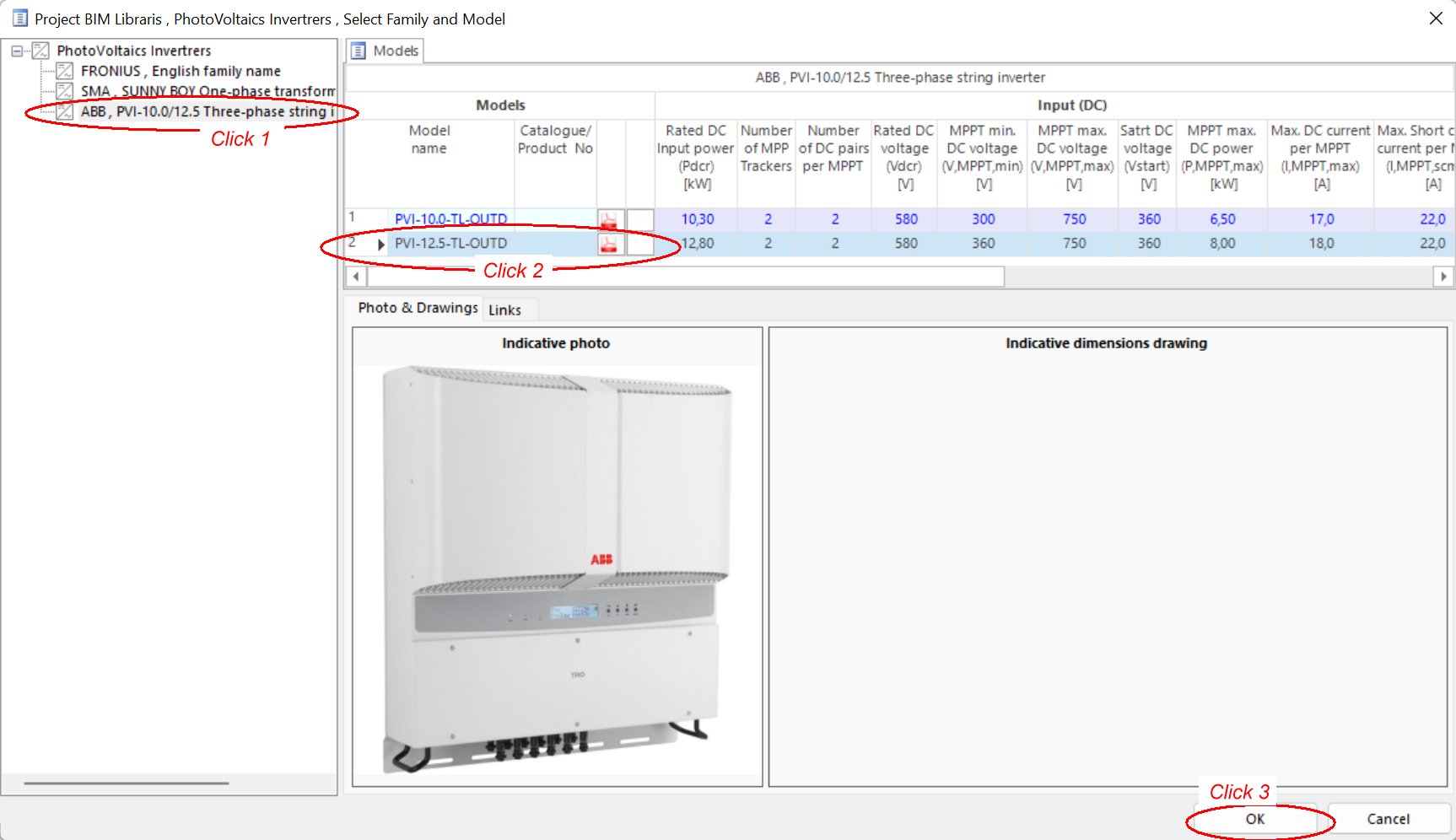
Task: Click the dialog title bar document icon
Action: tap(20, 19)
